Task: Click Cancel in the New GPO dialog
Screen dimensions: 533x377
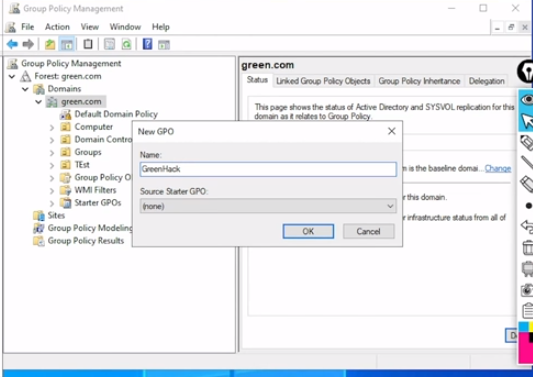Action: click(368, 232)
